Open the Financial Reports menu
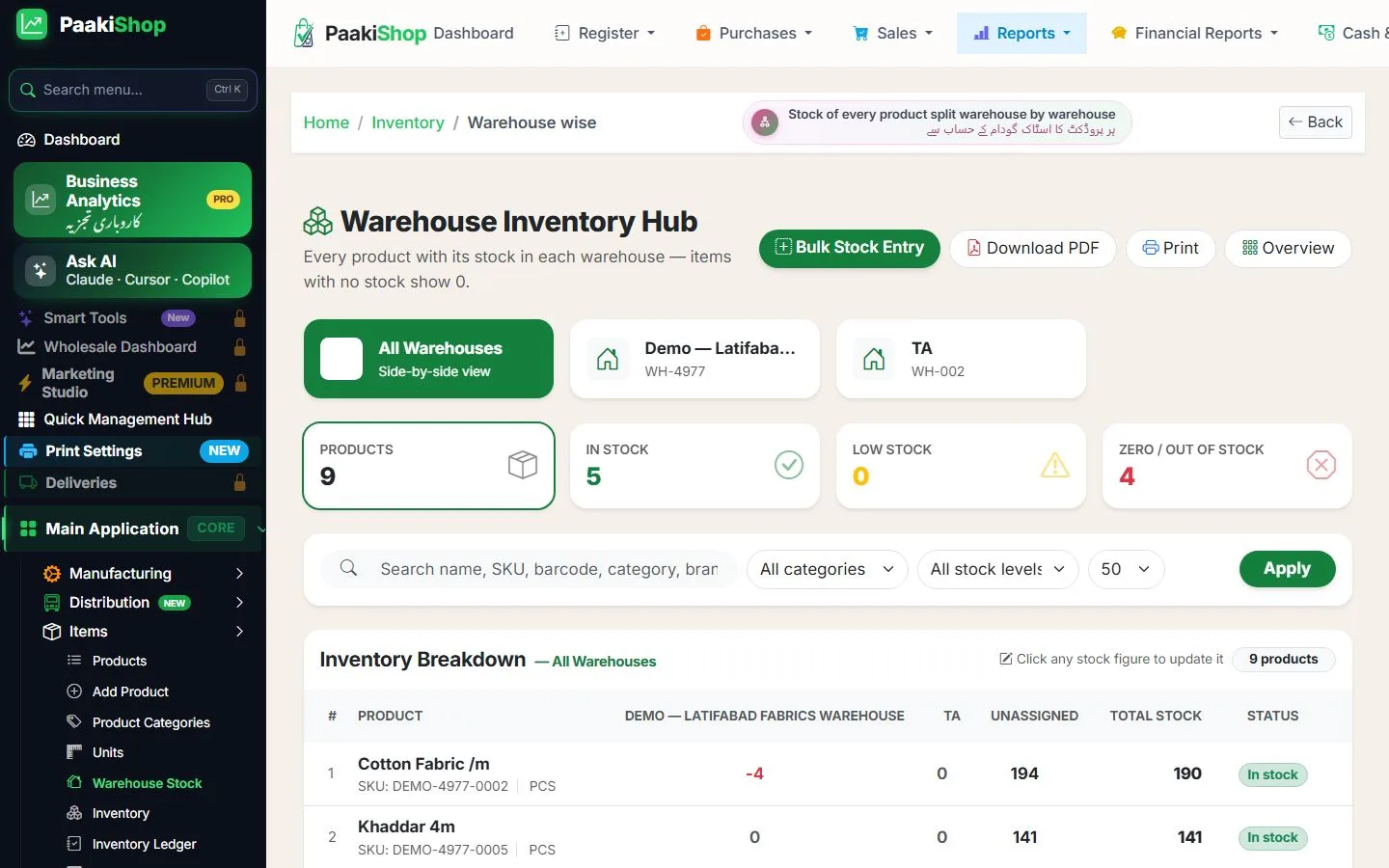 pyautogui.click(x=1194, y=33)
